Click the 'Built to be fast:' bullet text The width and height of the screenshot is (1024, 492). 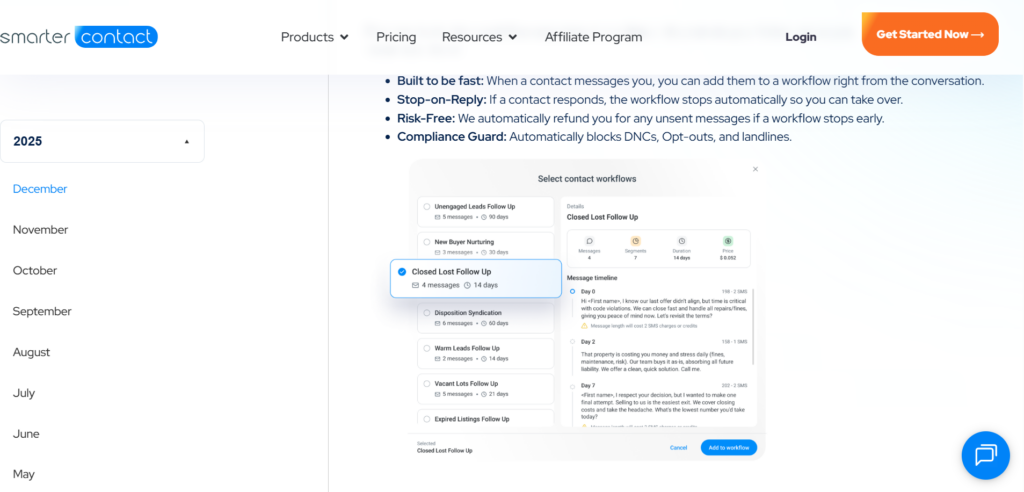coord(440,81)
